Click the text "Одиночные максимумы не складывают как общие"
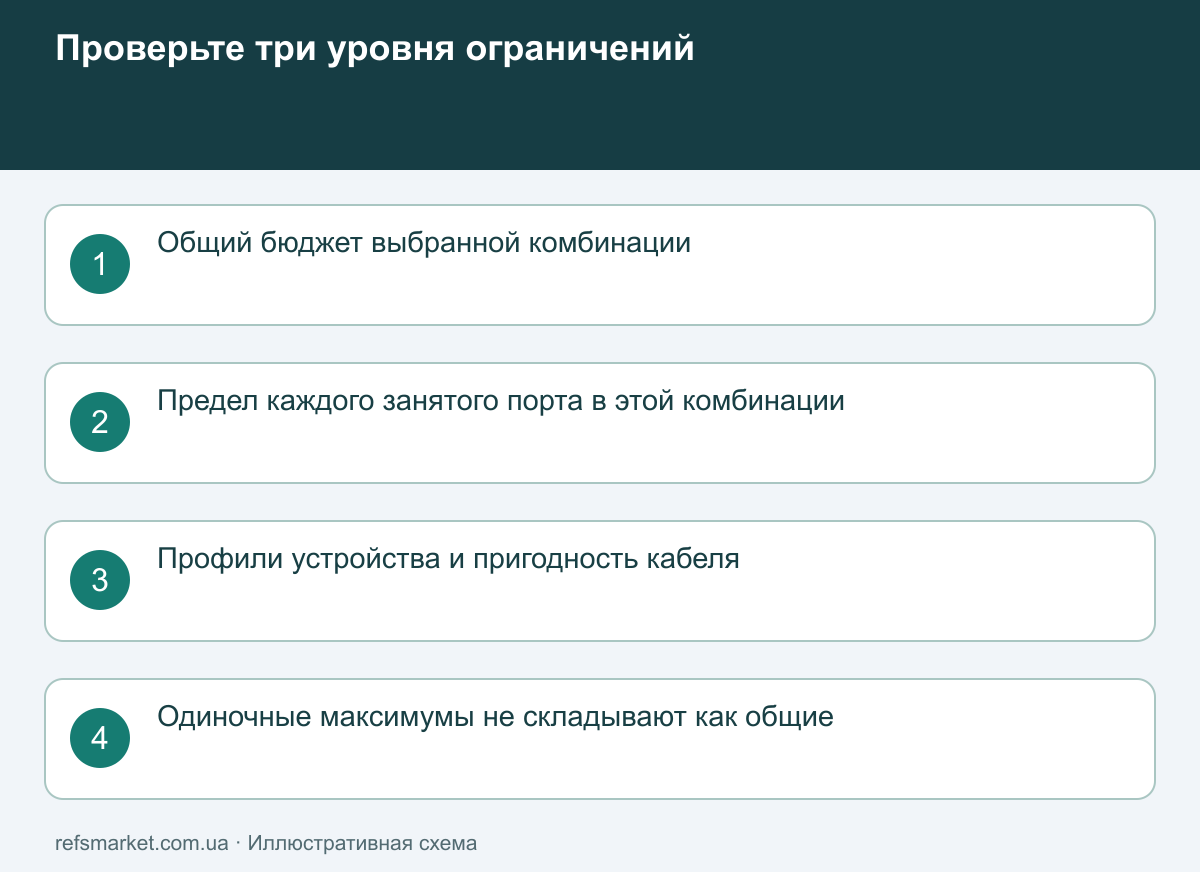 (496, 717)
